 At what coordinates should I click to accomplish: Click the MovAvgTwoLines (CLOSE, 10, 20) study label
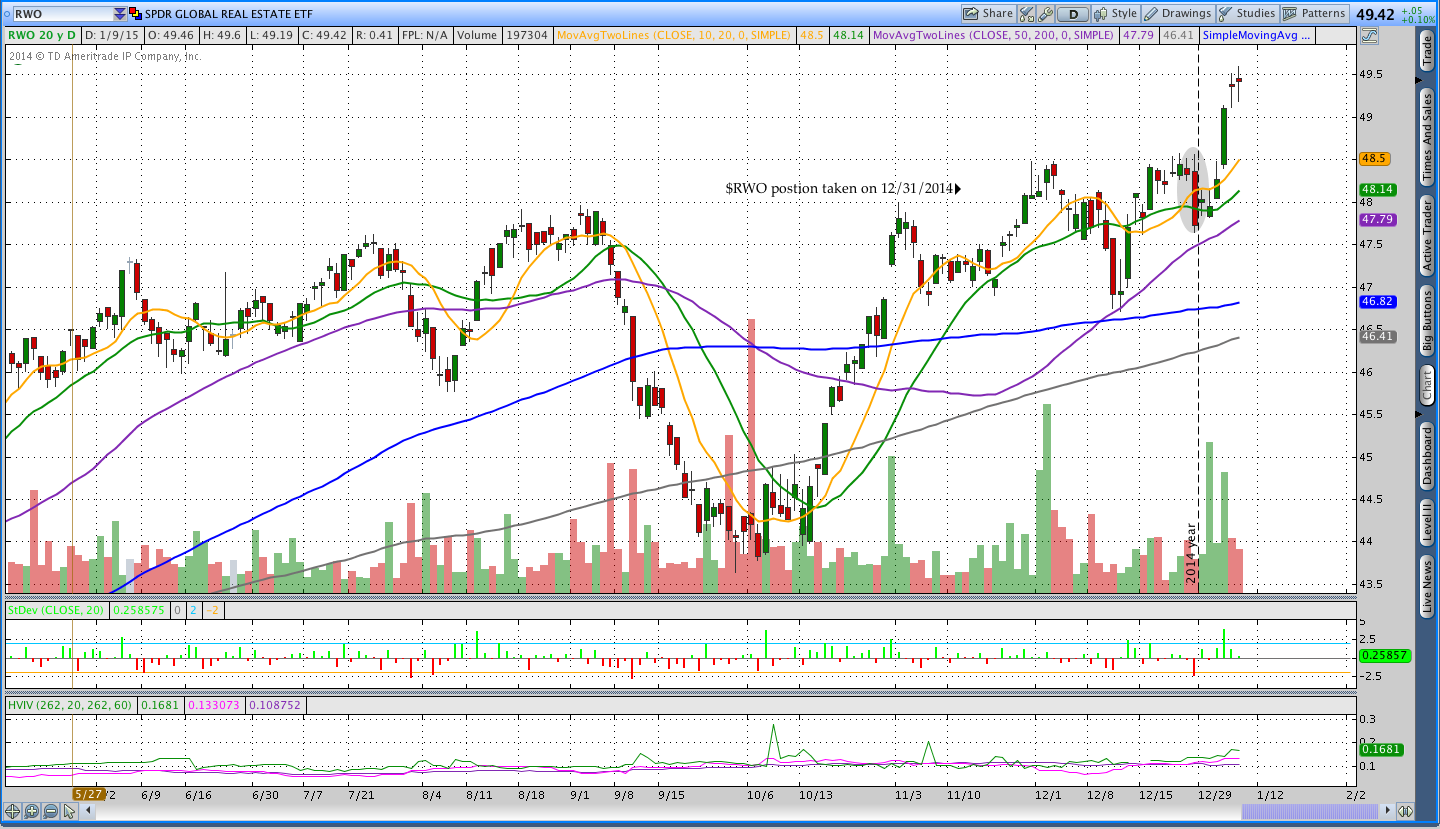(x=674, y=35)
